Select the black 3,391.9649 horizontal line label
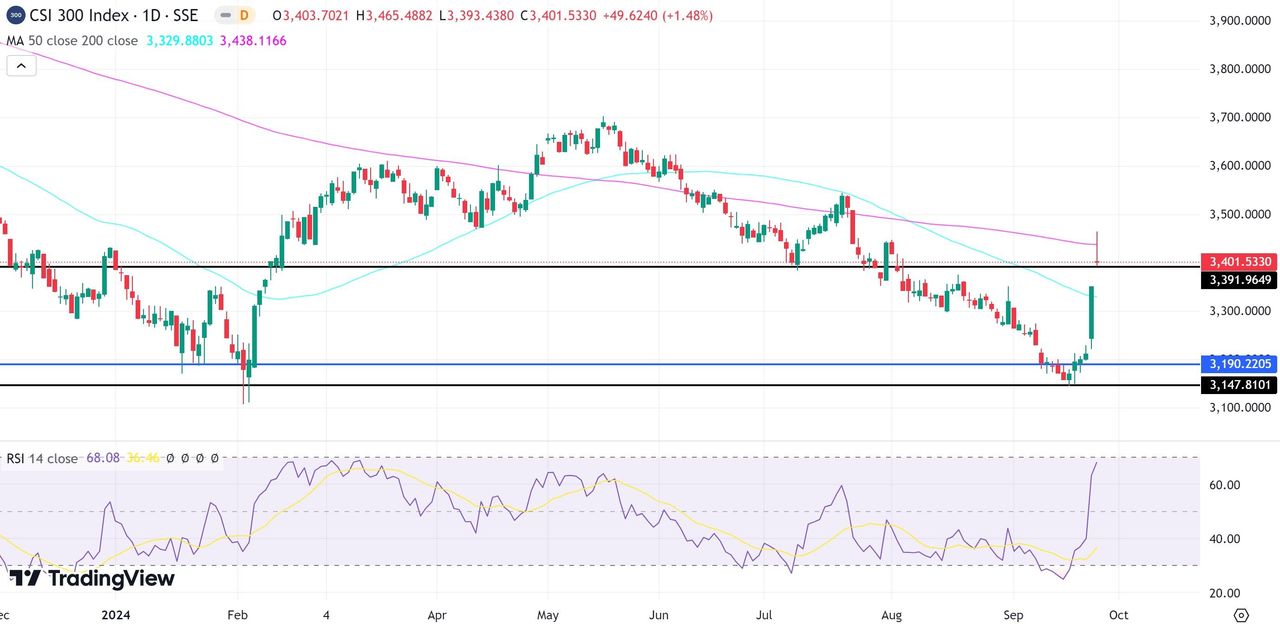Viewport: 1280px width, 626px height. coord(1238,280)
